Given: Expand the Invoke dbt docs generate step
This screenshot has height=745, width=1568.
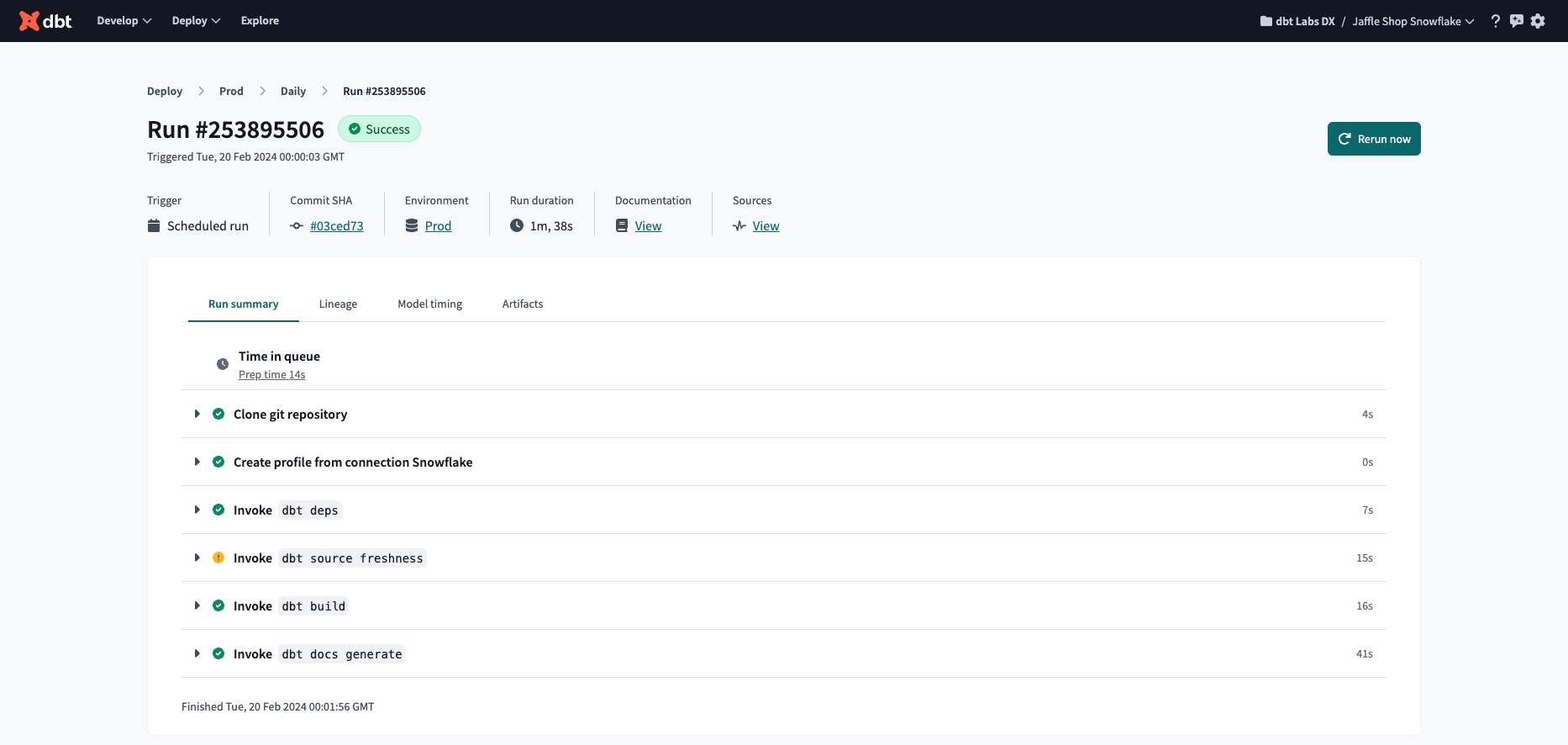Looking at the screenshot, I should [x=197, y=653].
